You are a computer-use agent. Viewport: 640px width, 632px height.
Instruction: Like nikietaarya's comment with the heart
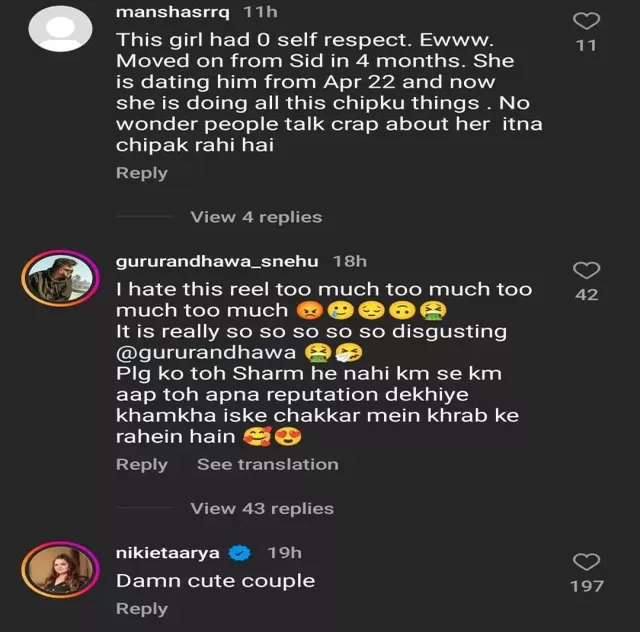click(587, 562)
